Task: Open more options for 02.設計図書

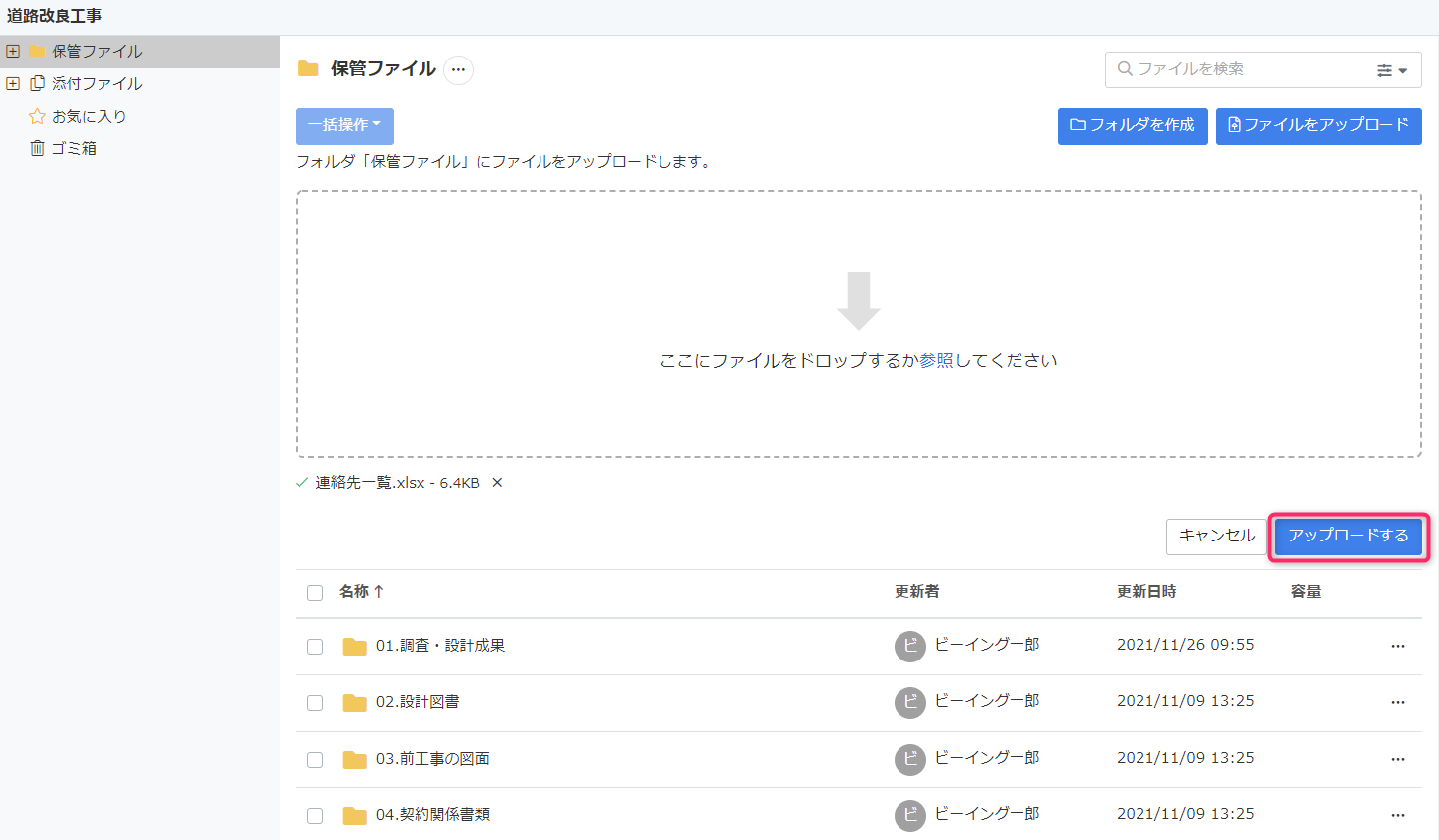Action: tap(1398, 702)
